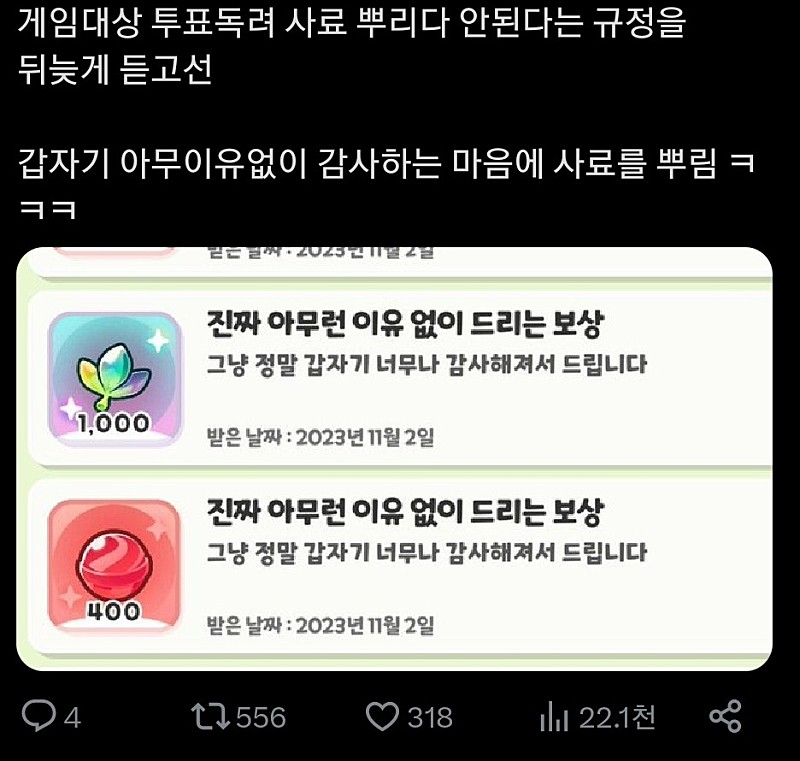
Task: Click the reply speech bubble icon
Action: 39,716
